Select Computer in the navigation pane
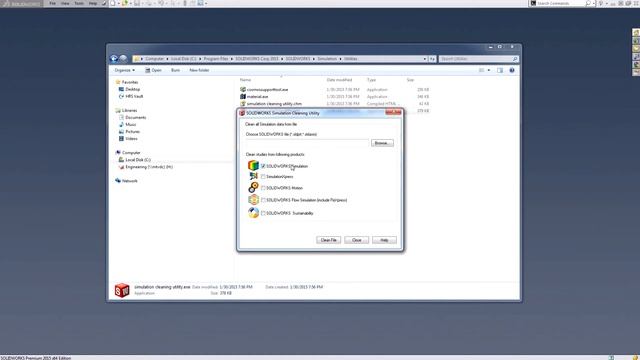 click(x=131, y=153)
